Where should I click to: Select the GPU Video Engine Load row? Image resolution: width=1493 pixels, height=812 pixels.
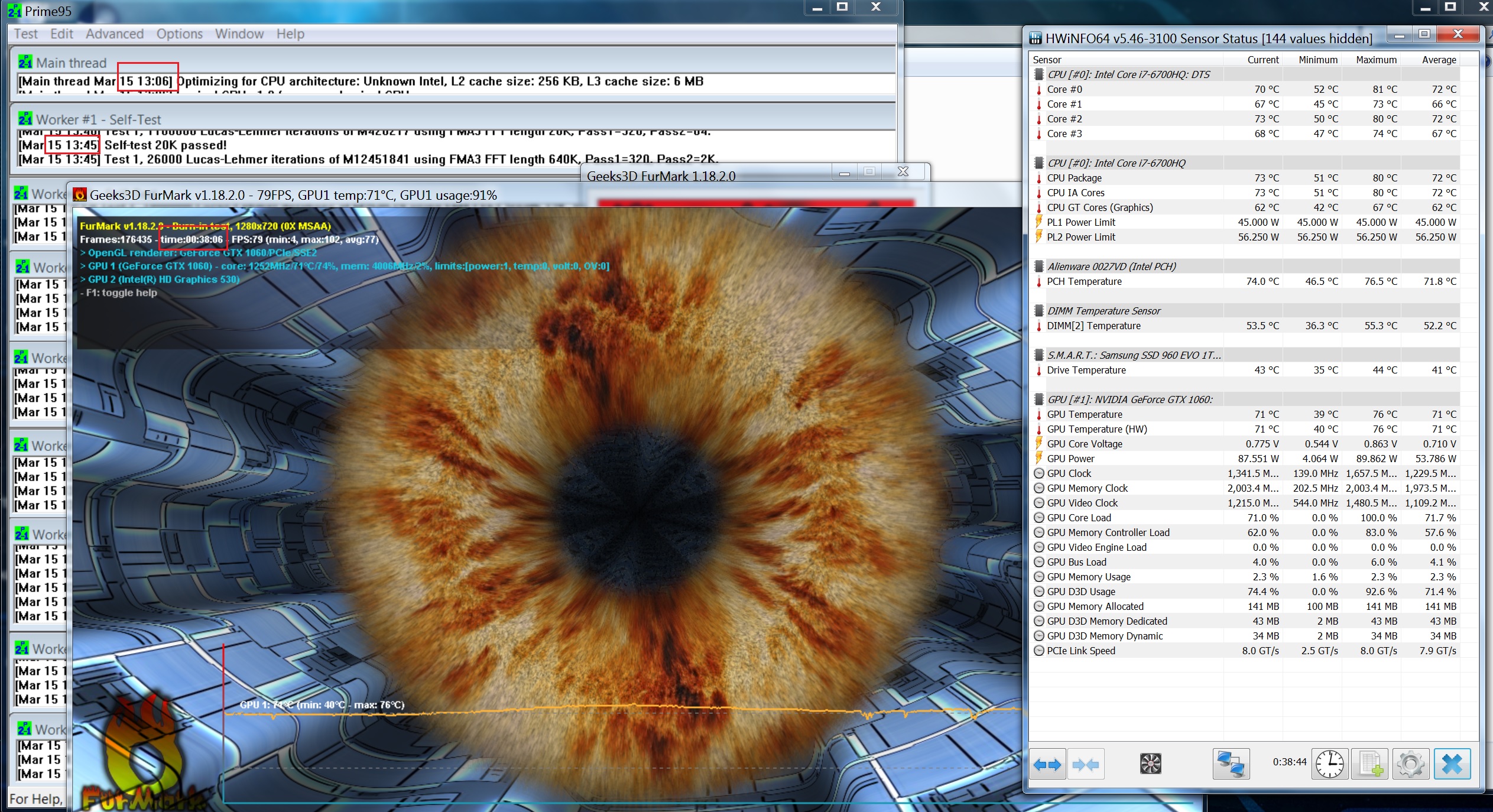tap(1245, 547)
